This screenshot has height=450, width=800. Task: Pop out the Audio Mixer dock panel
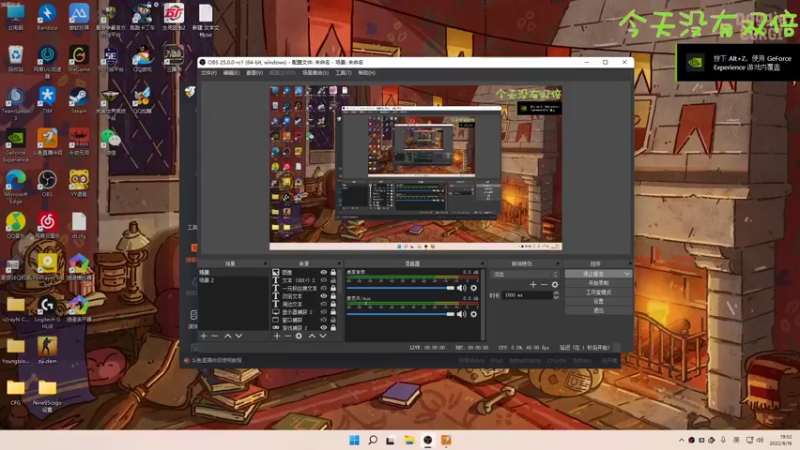[x=482, y=263]
